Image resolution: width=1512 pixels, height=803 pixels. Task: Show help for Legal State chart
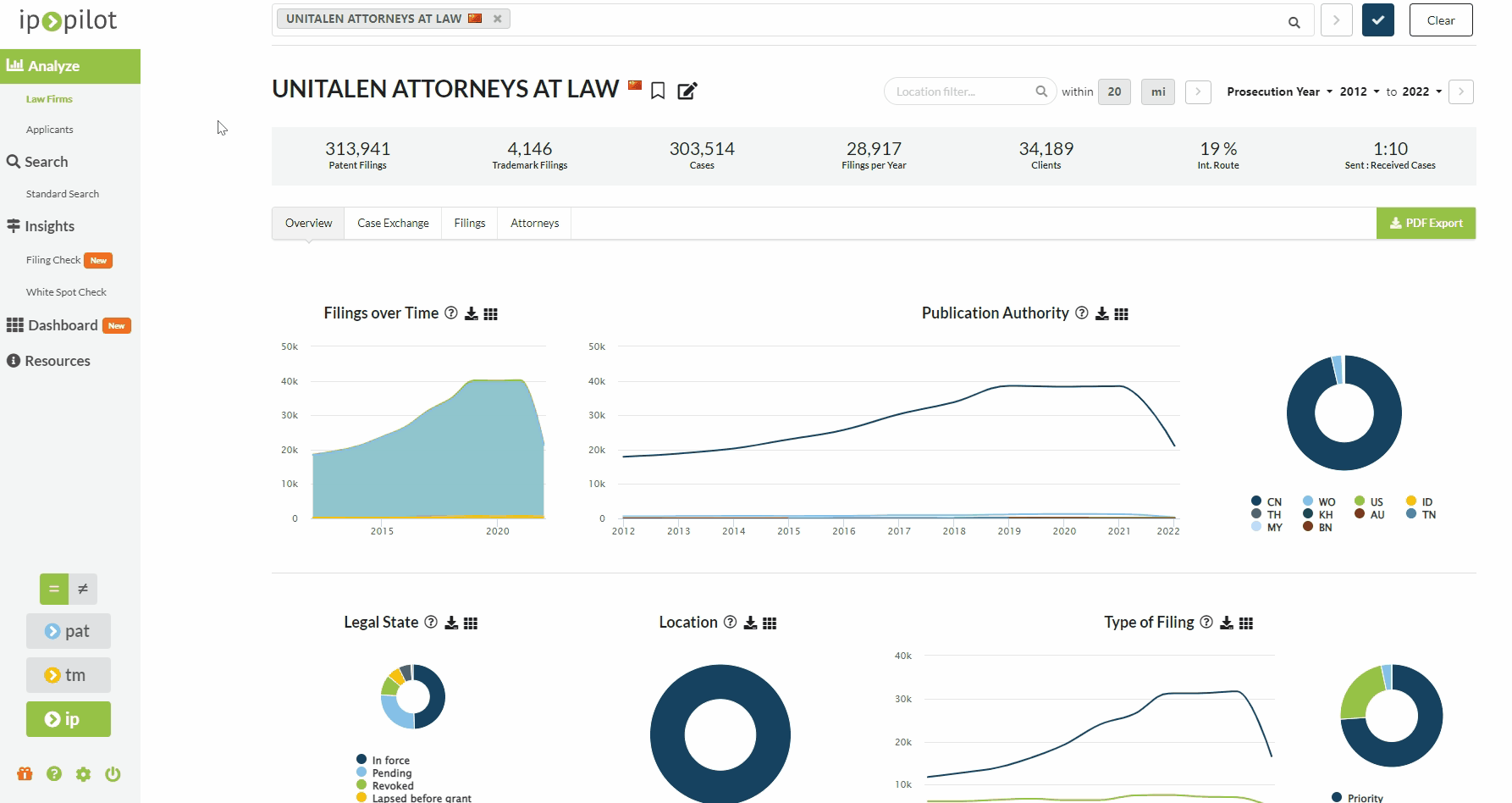(431, 622)
